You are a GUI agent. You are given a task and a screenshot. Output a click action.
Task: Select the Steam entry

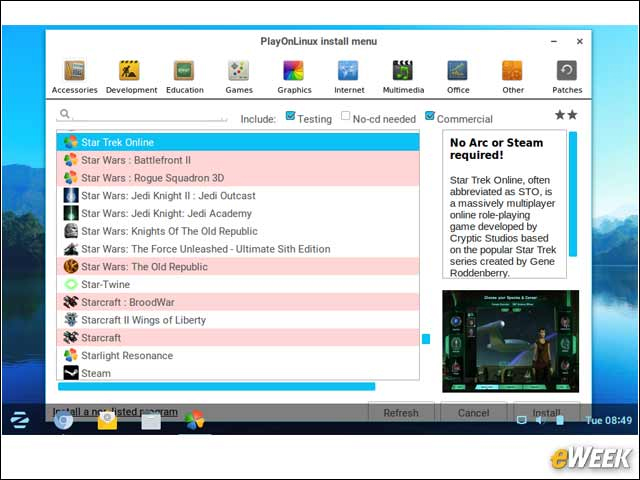click(238, 373)
